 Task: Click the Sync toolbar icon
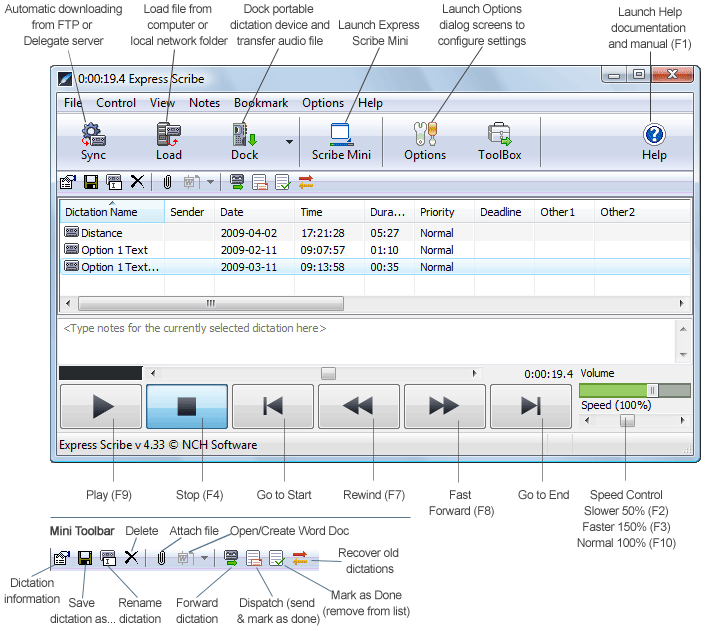tap(93, 135)
